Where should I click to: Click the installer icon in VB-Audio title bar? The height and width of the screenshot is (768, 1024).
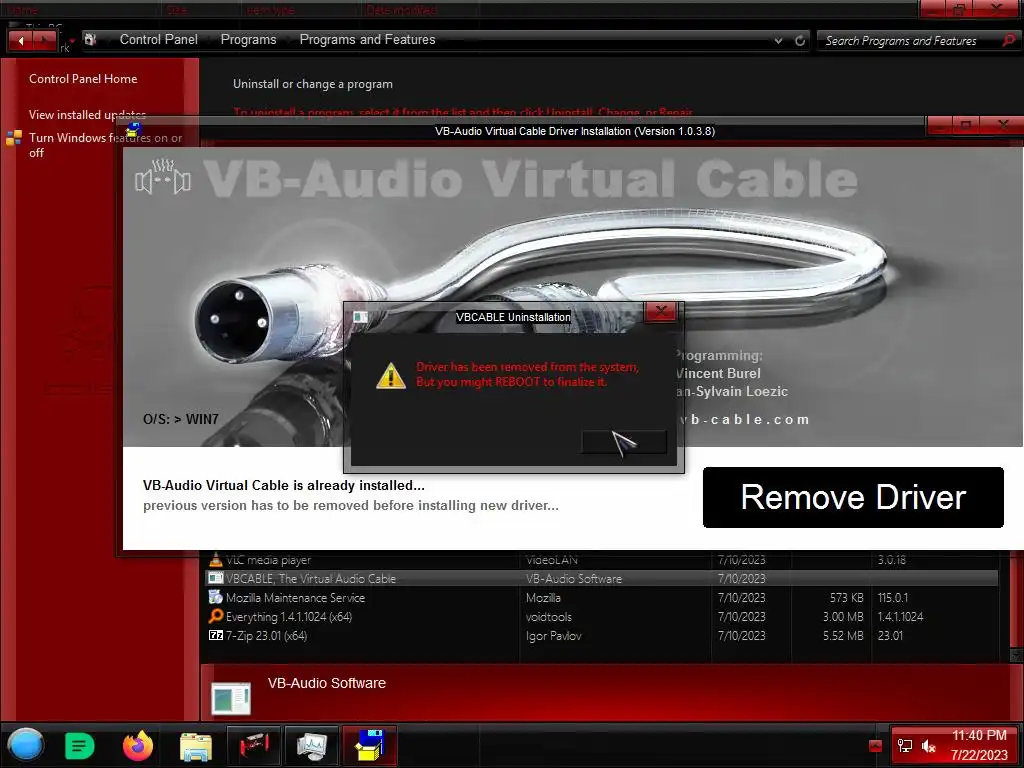pos(134,129)
